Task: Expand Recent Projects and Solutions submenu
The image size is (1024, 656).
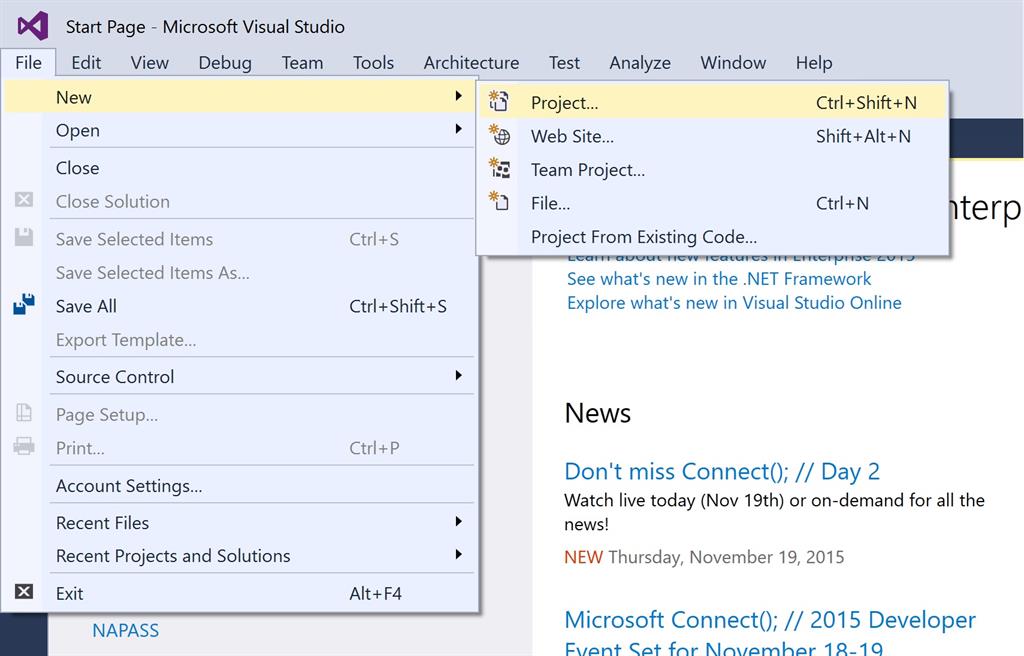Action: pyautogui.click(x=458, y=555)
